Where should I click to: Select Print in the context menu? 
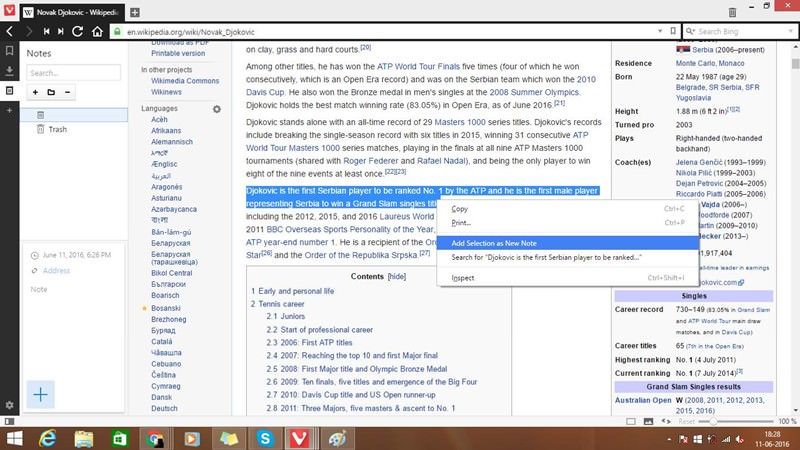click(x=568, y=223)
